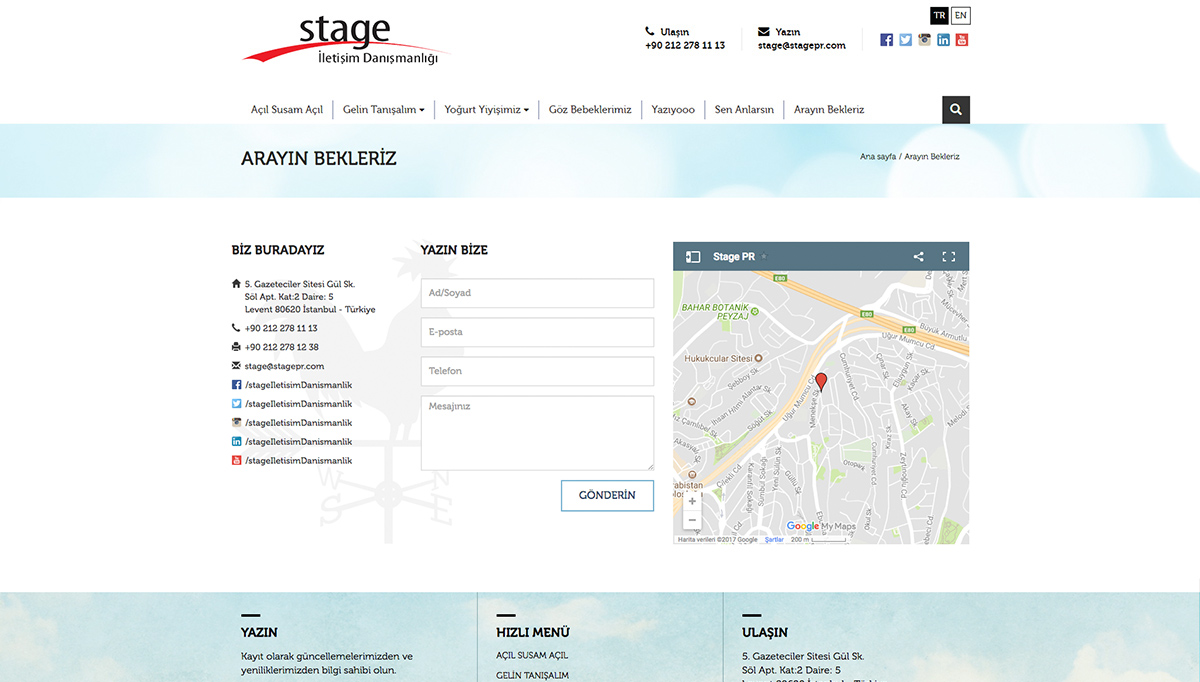Click the Facebook icon in contact list
The height and width of the screenshot is (682, 1200).
click(x=236, y=385)
